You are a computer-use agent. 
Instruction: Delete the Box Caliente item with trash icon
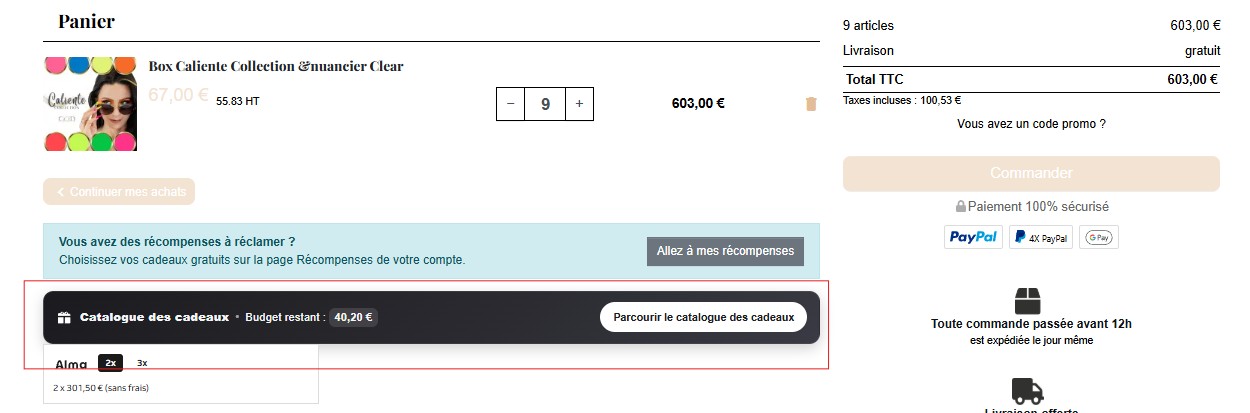tap(811, 103)
